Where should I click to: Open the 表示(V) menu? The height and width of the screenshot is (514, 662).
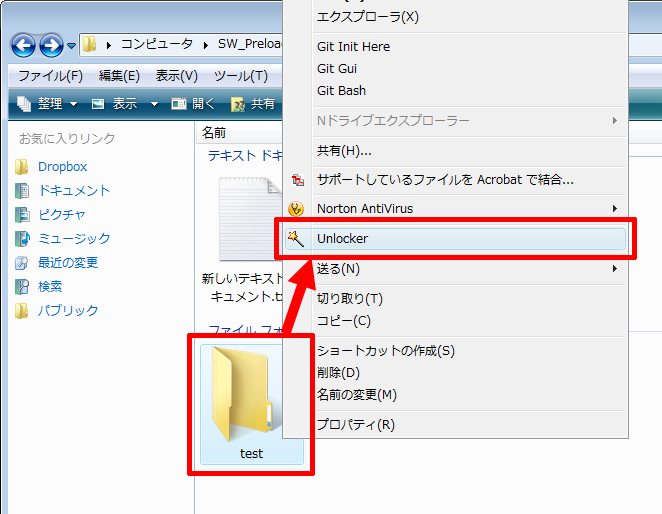tap(176, 76)
